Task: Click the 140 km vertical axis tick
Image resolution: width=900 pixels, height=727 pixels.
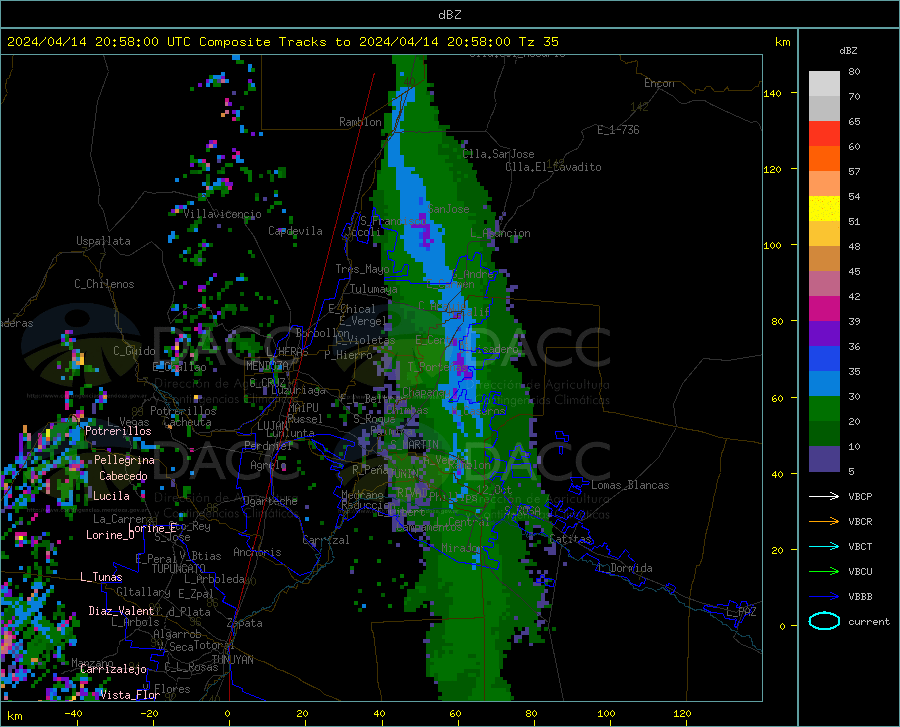Action: click(x=773, y=93)
